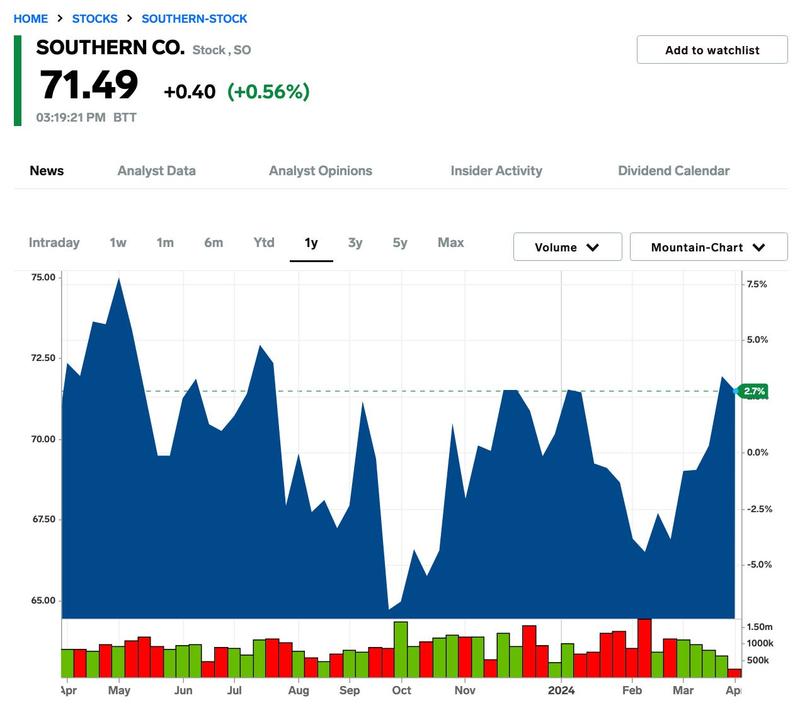Click the Feb date axis label
800x717 pixels.
(632, 690)
